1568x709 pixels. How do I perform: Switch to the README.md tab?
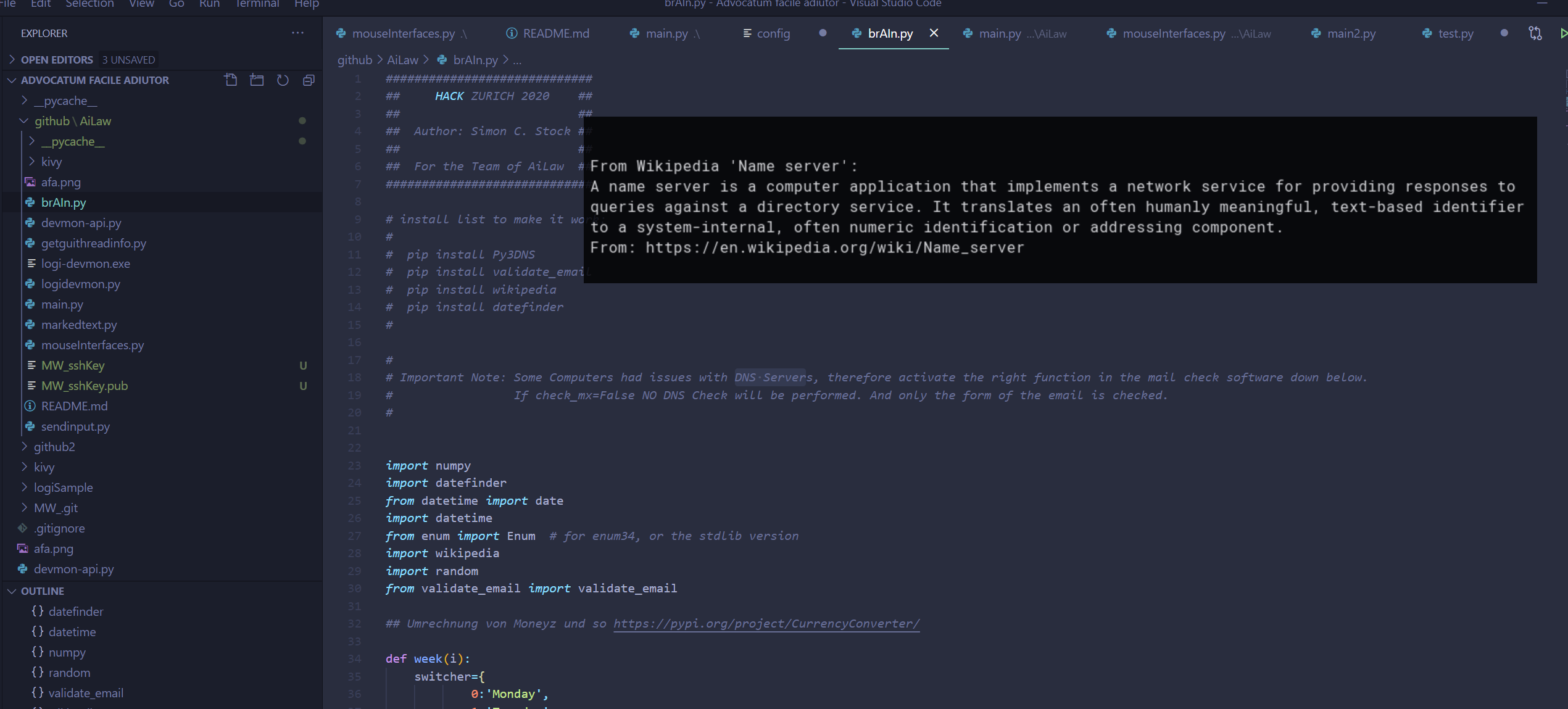point(555,33)
